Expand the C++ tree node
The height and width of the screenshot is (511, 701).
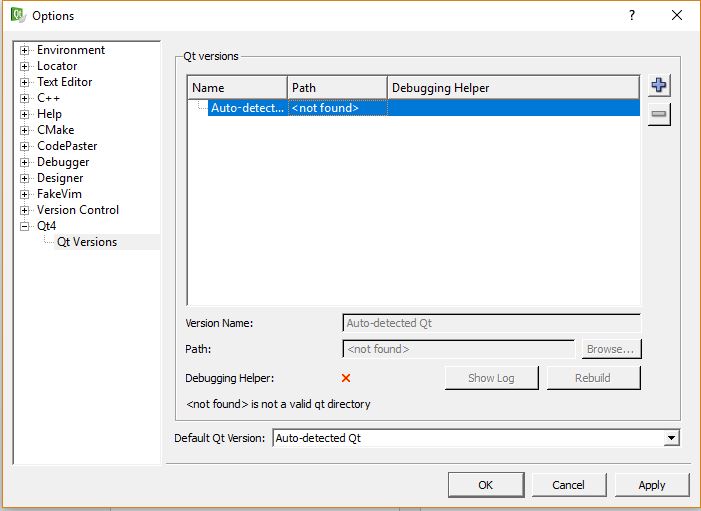25,98
